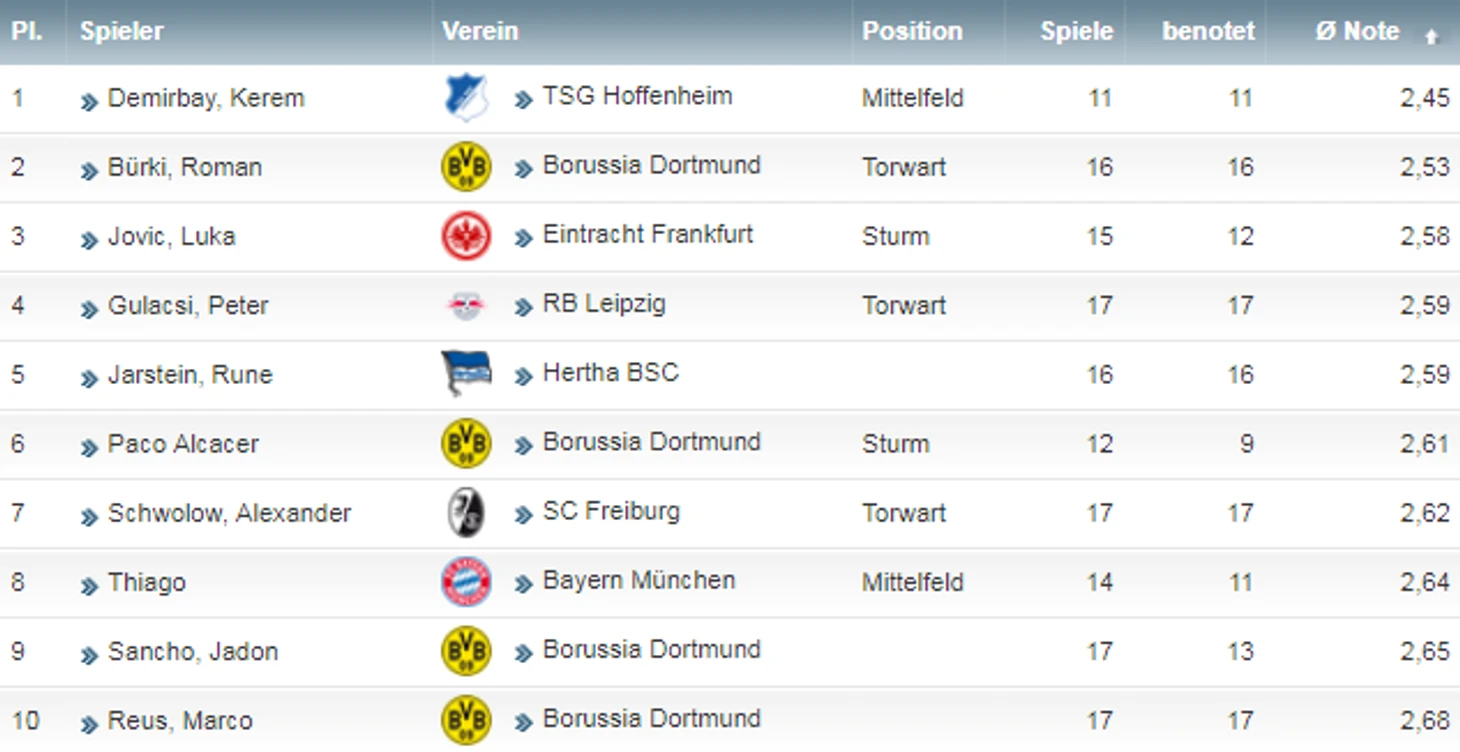Click the arrow icon before Thiago
This screenshot has height=752, width=1460.
pos(89,585)
